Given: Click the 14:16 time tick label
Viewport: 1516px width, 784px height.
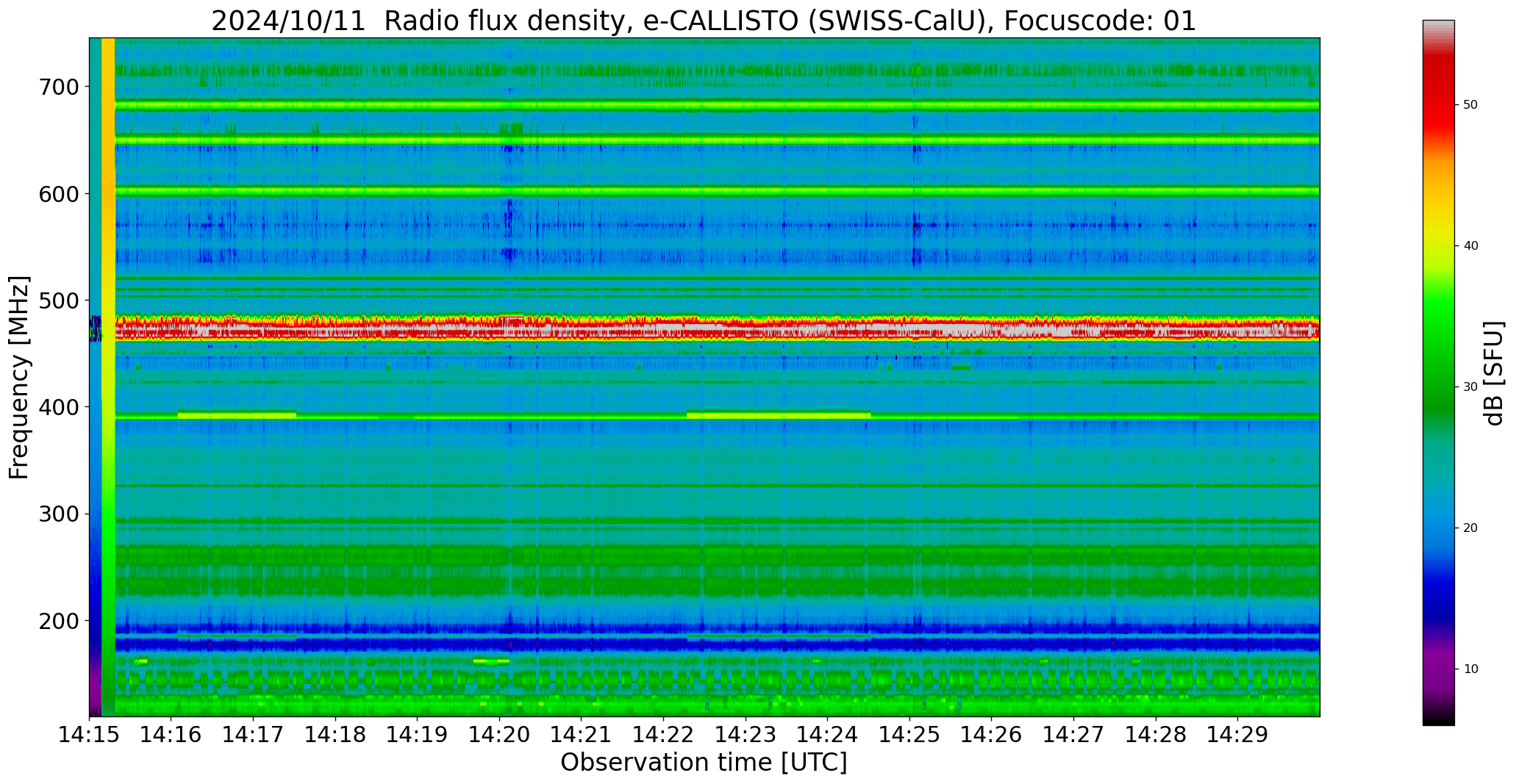Looking at the screenshot, I should click(171, 734).
